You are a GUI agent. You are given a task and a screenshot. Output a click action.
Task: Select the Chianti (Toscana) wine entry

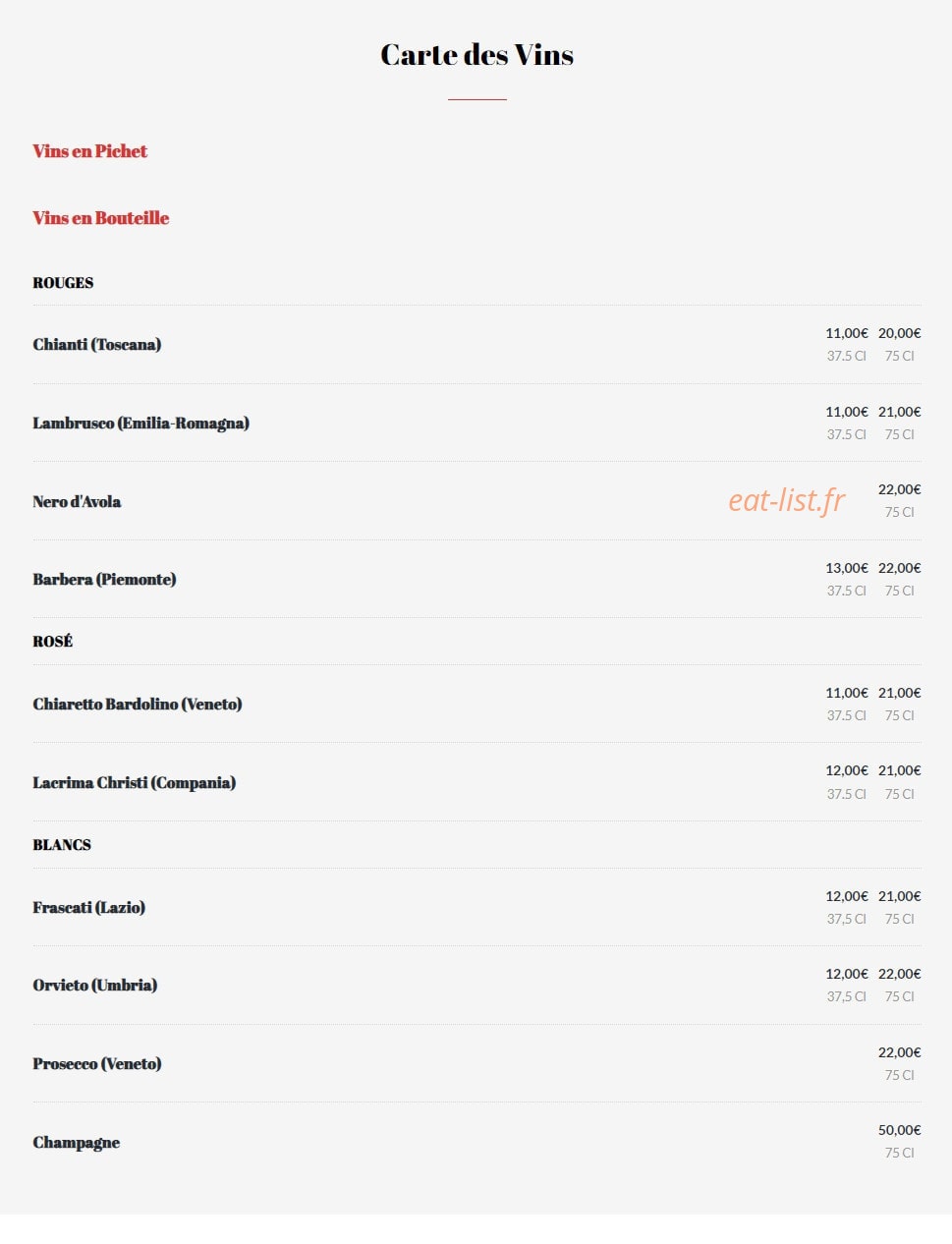tap(96, 345)
